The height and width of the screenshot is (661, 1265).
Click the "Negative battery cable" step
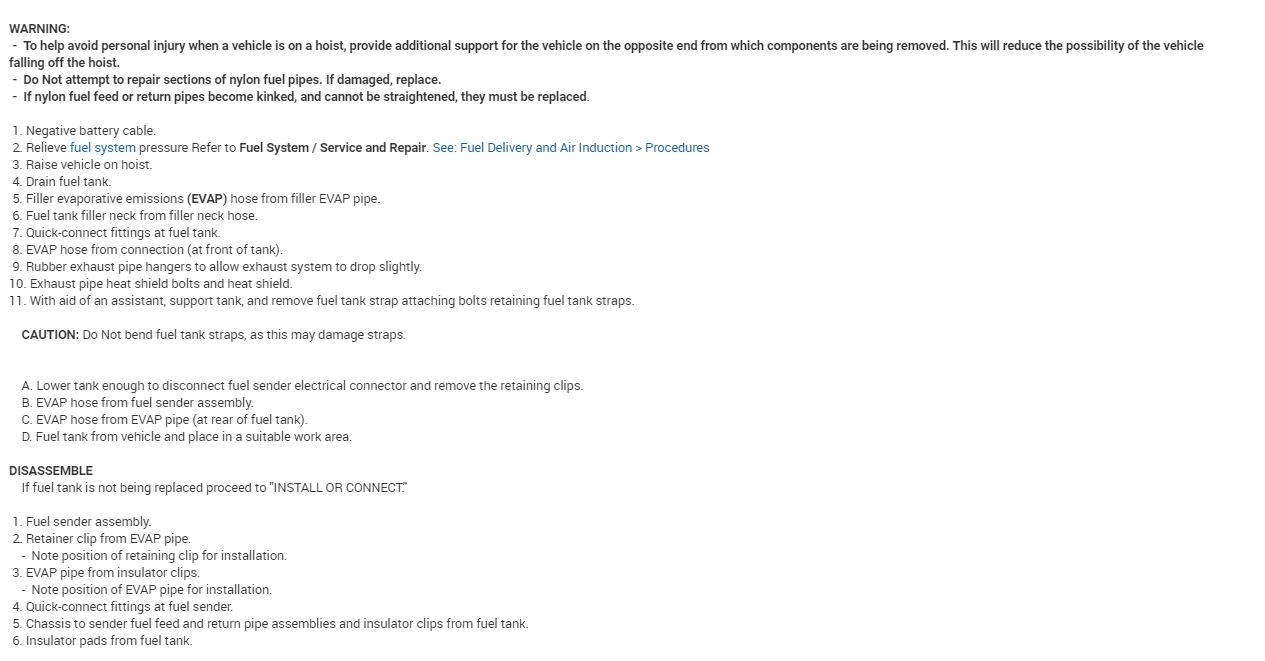point(90,131)
